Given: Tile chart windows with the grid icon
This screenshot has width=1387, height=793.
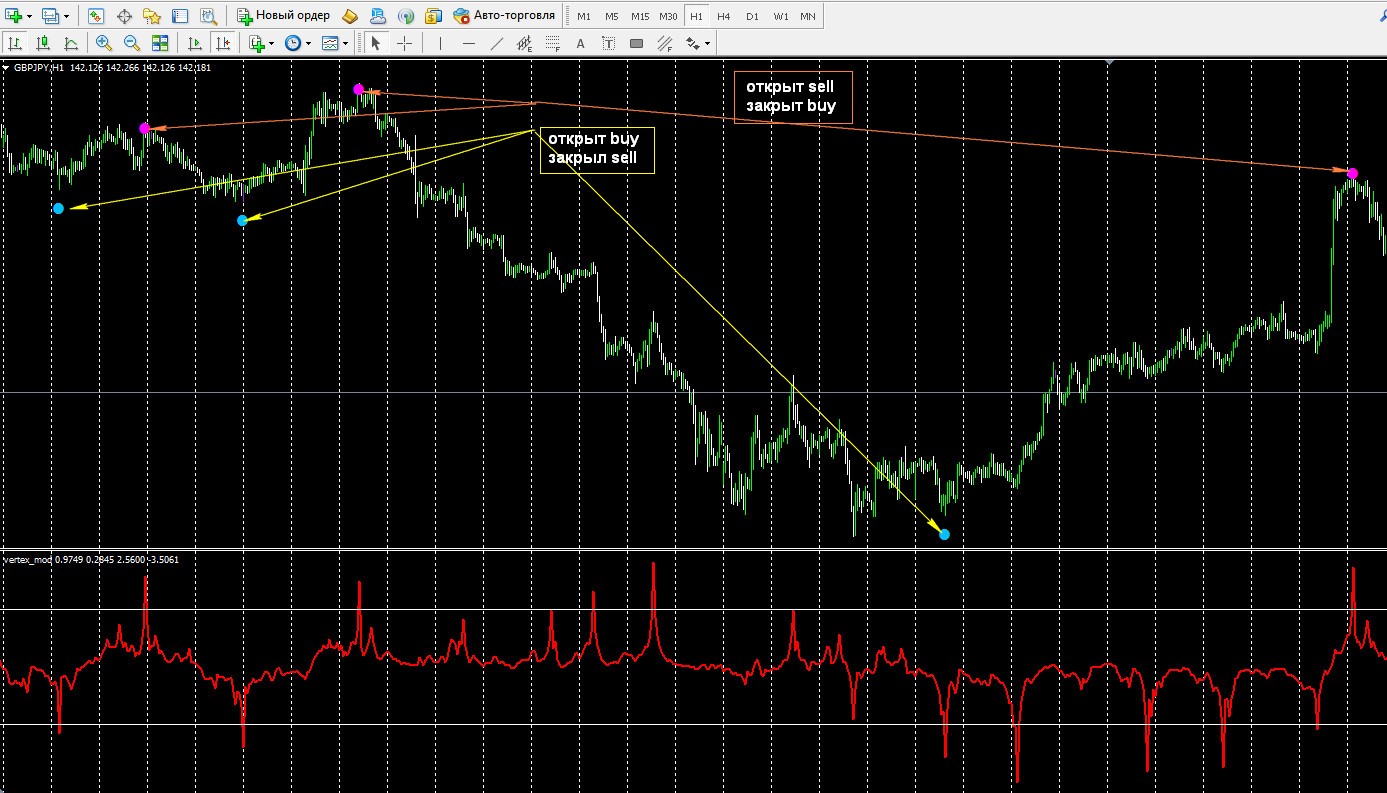Looking at the screenshot, I should tap(160, 43).
